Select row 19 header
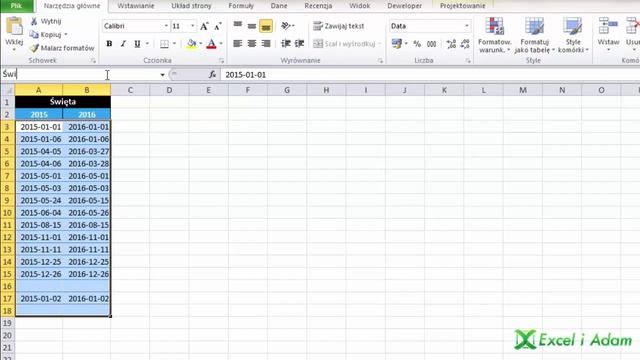The image size is (640, 360). point(7,323)
